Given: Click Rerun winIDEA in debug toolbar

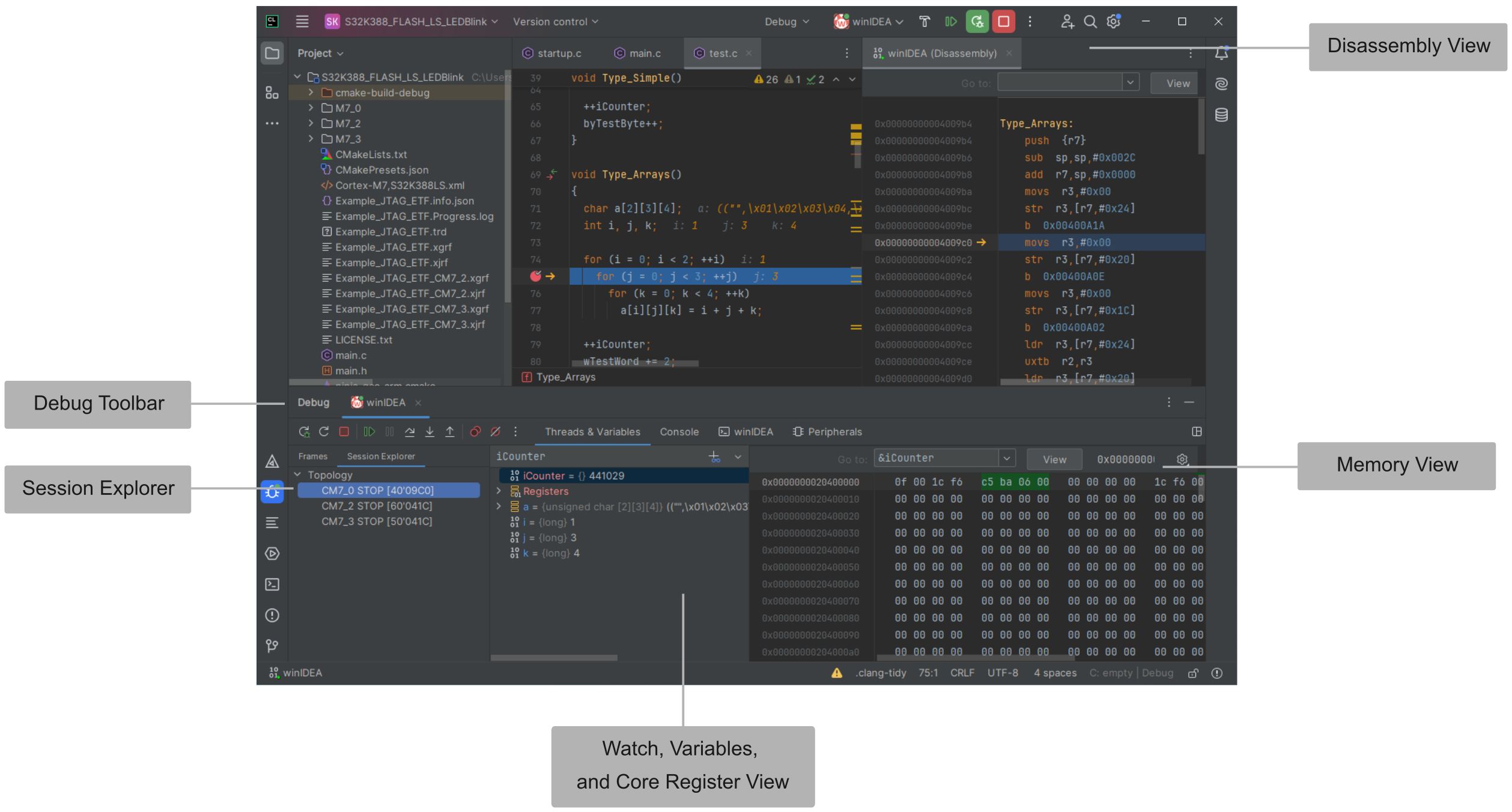Looking at the screenshot, I should point(304,432).
